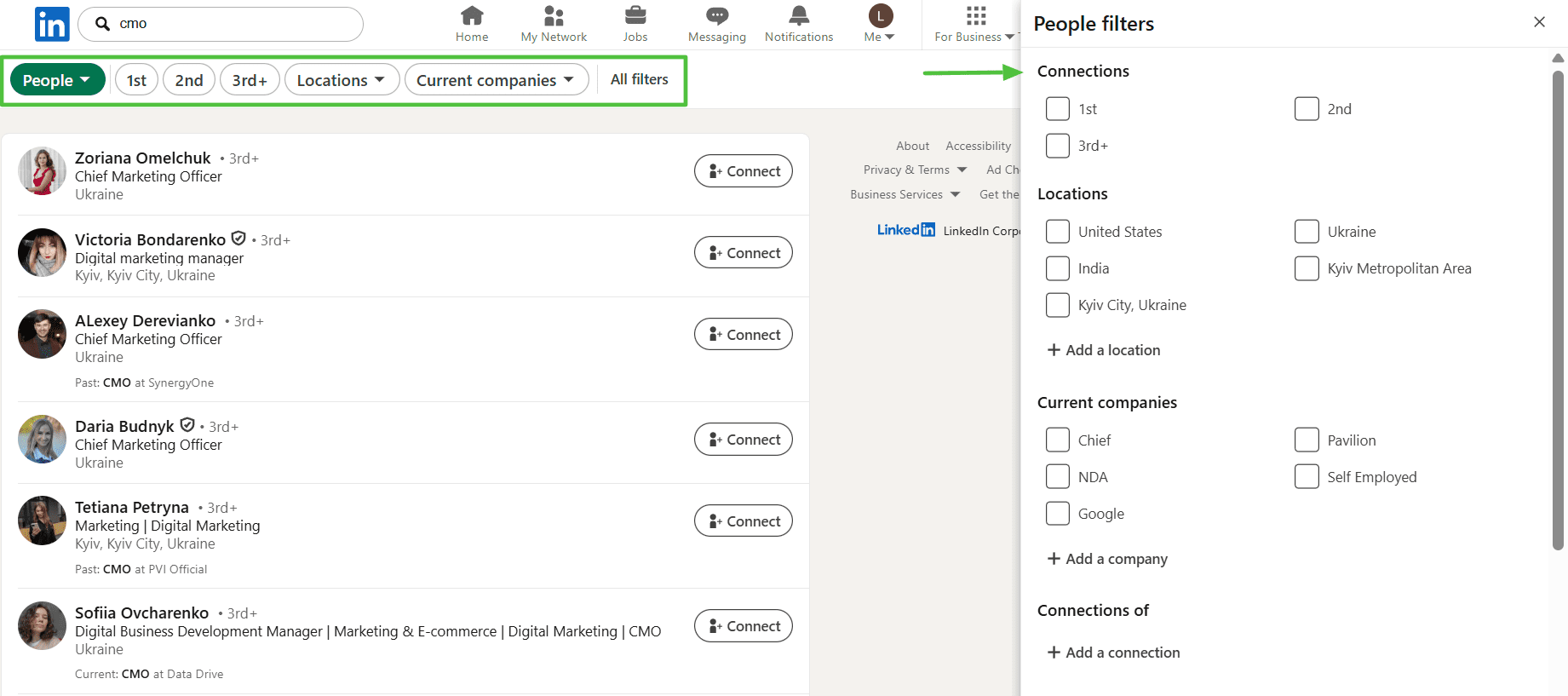This screenshot has width=1568, height=696.
Task: Select the 2nd connection filter pill
Action: (x=188, y=80)
